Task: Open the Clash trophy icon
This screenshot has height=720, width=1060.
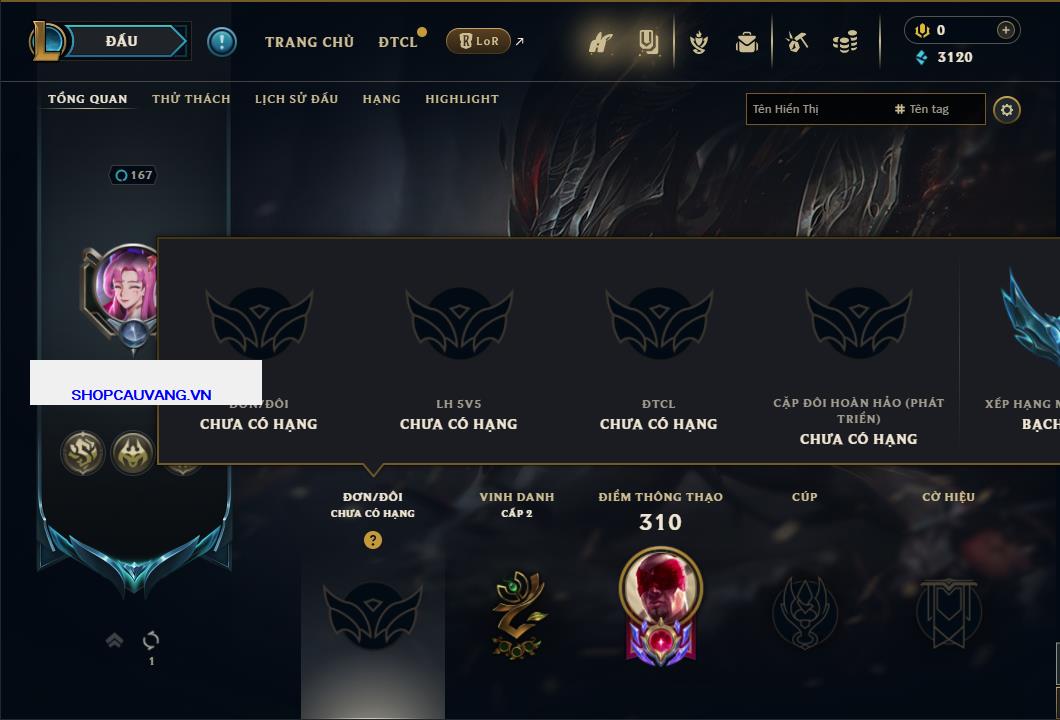Action: 698,43
